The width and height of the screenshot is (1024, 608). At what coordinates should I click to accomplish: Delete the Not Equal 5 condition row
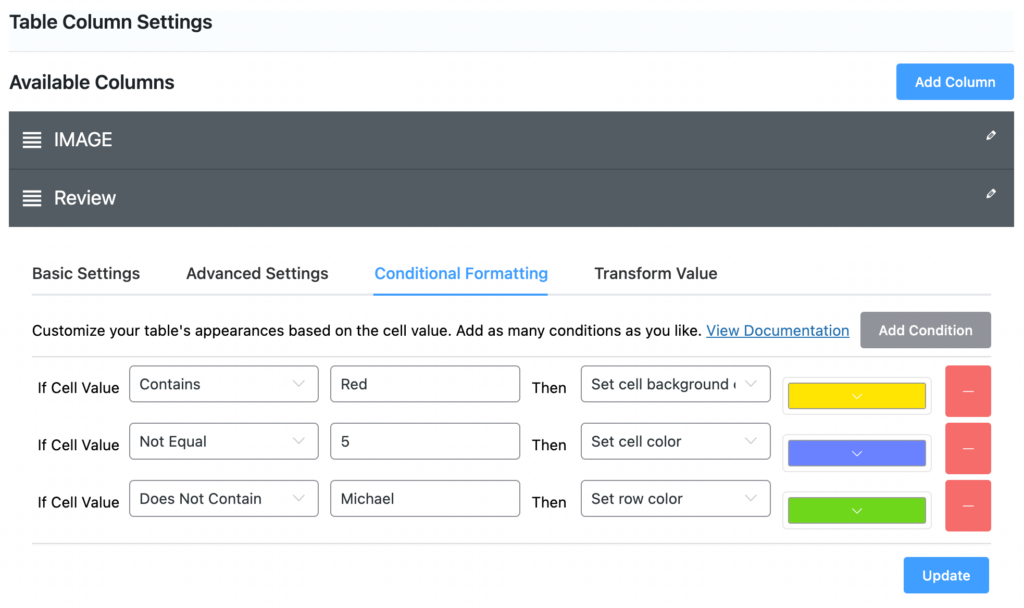[x=968, y=449]
